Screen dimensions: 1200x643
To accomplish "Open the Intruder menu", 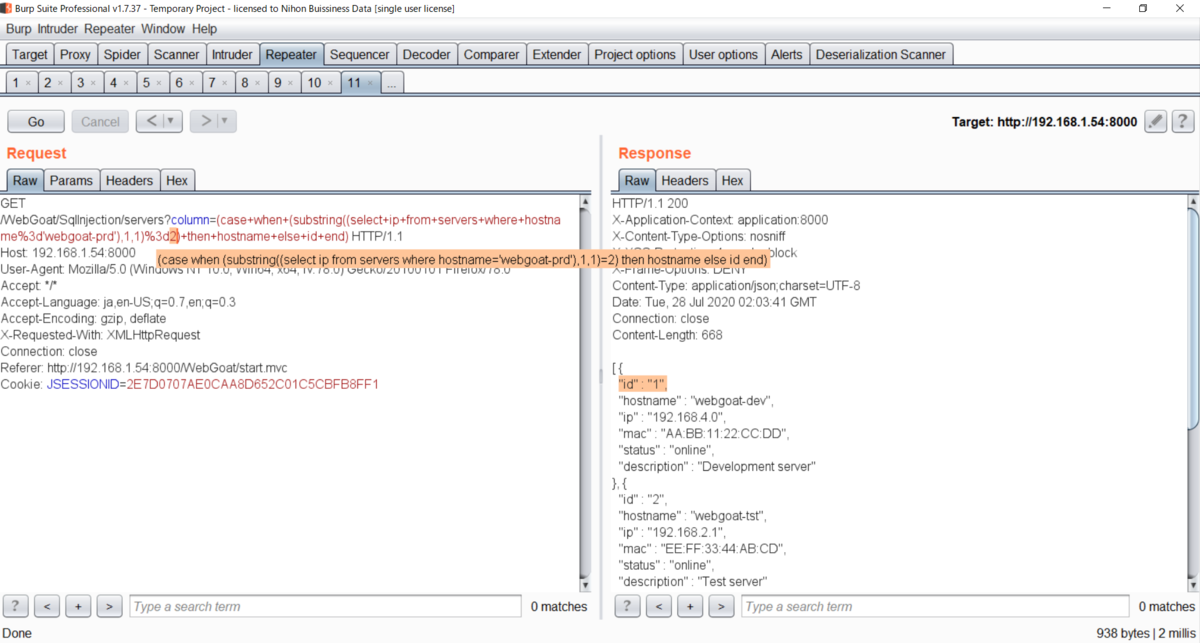I will click(x=58, y=29).
